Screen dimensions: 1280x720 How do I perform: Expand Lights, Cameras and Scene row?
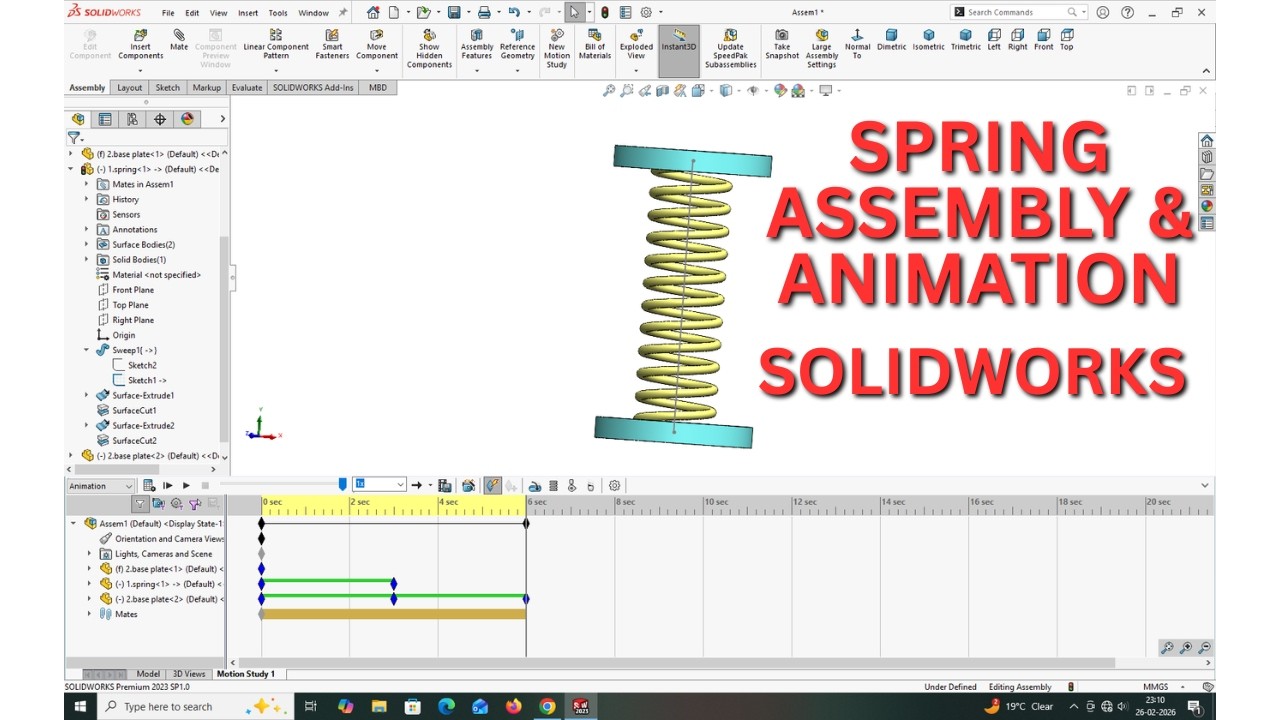88,553
